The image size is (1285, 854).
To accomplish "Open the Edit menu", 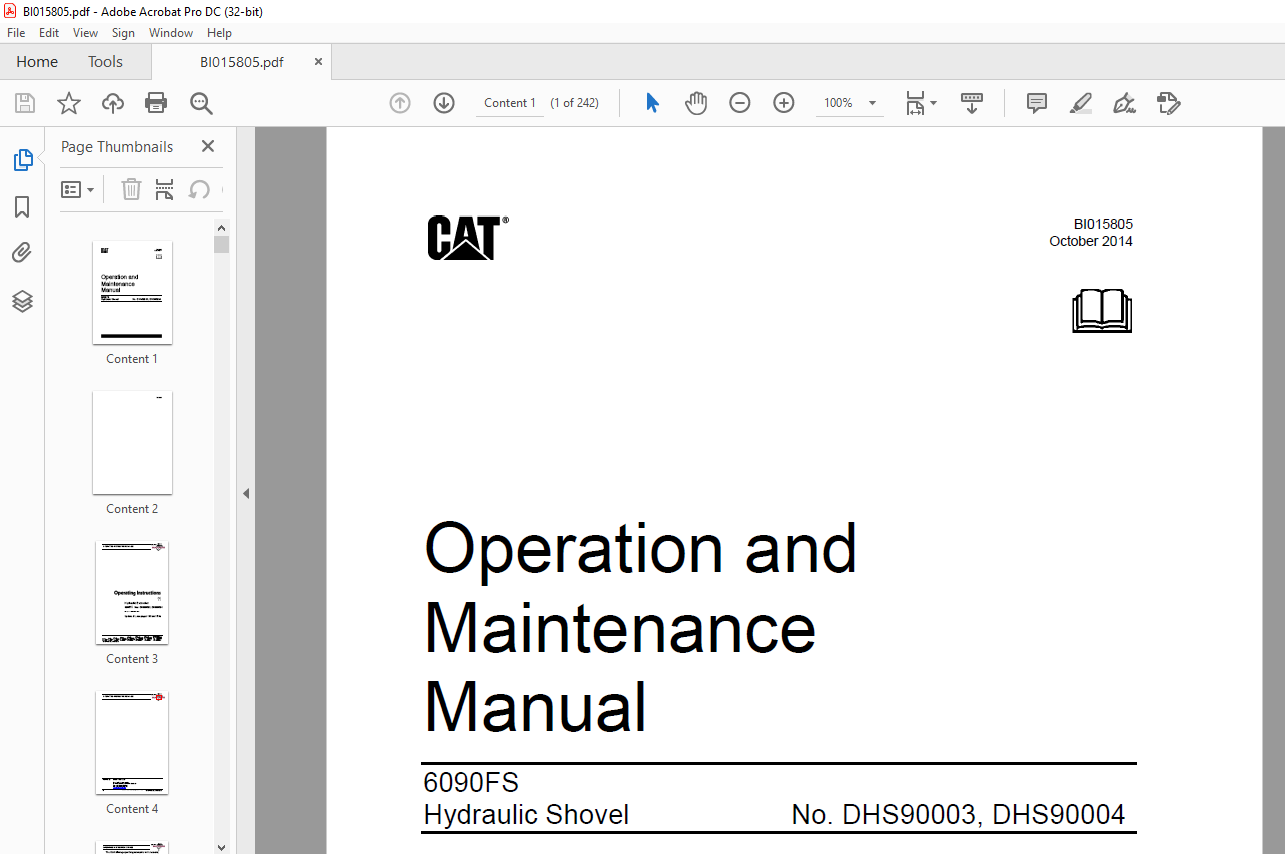I will [49, 33].
